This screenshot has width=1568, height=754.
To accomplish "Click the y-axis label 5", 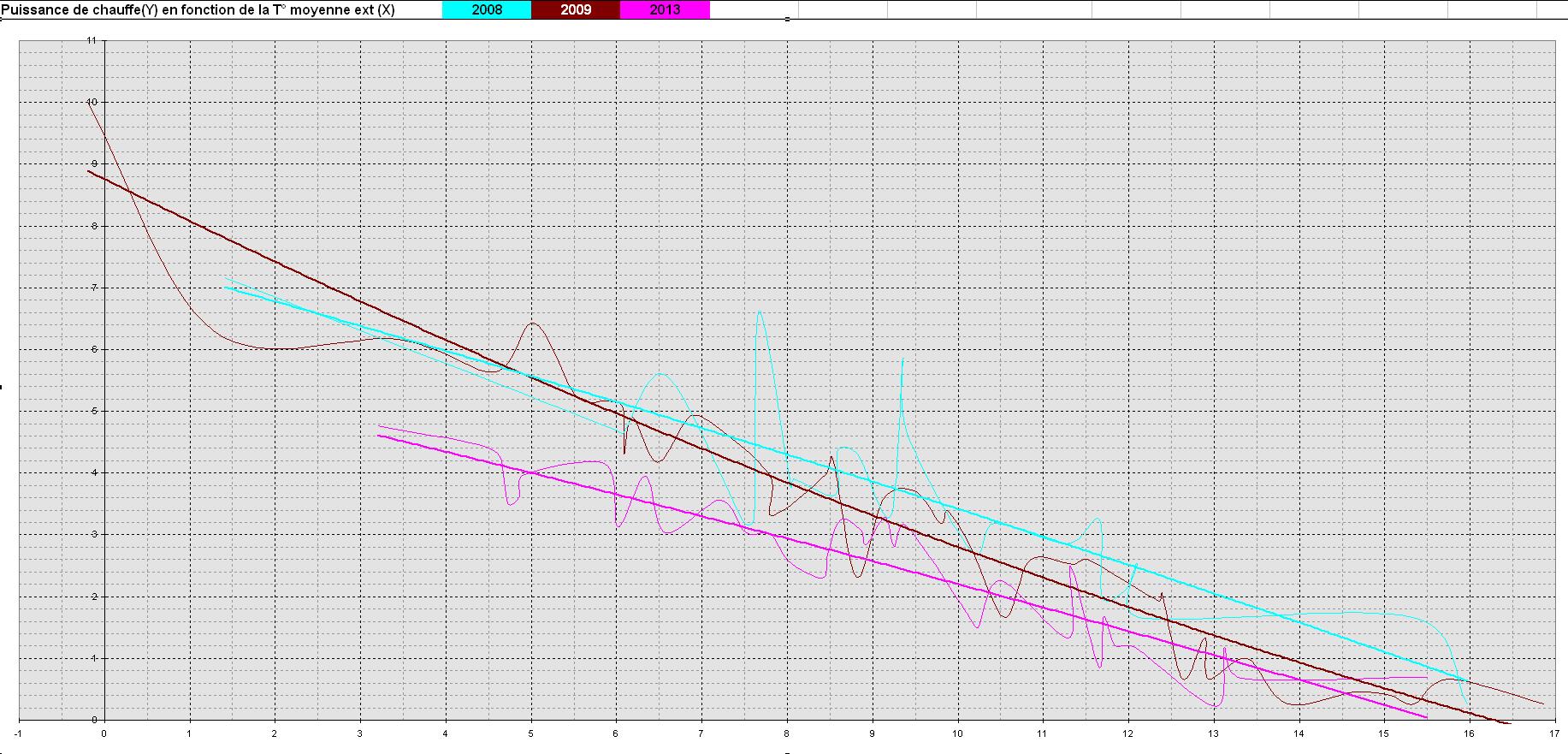I will pyautogui.click(x=94, y=411).
